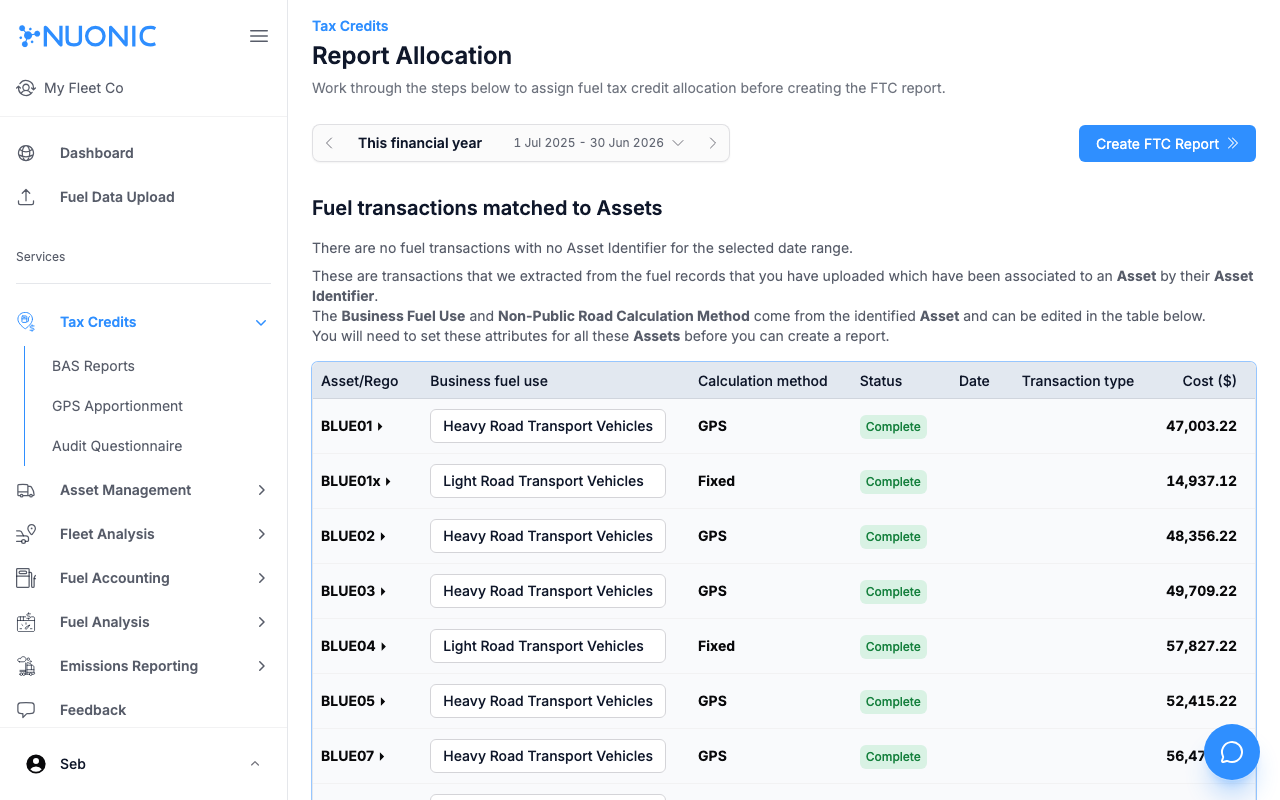Open BLUE04 business fuel use dropdown
The image size is (1280, 800).
[x=548, y=646]
